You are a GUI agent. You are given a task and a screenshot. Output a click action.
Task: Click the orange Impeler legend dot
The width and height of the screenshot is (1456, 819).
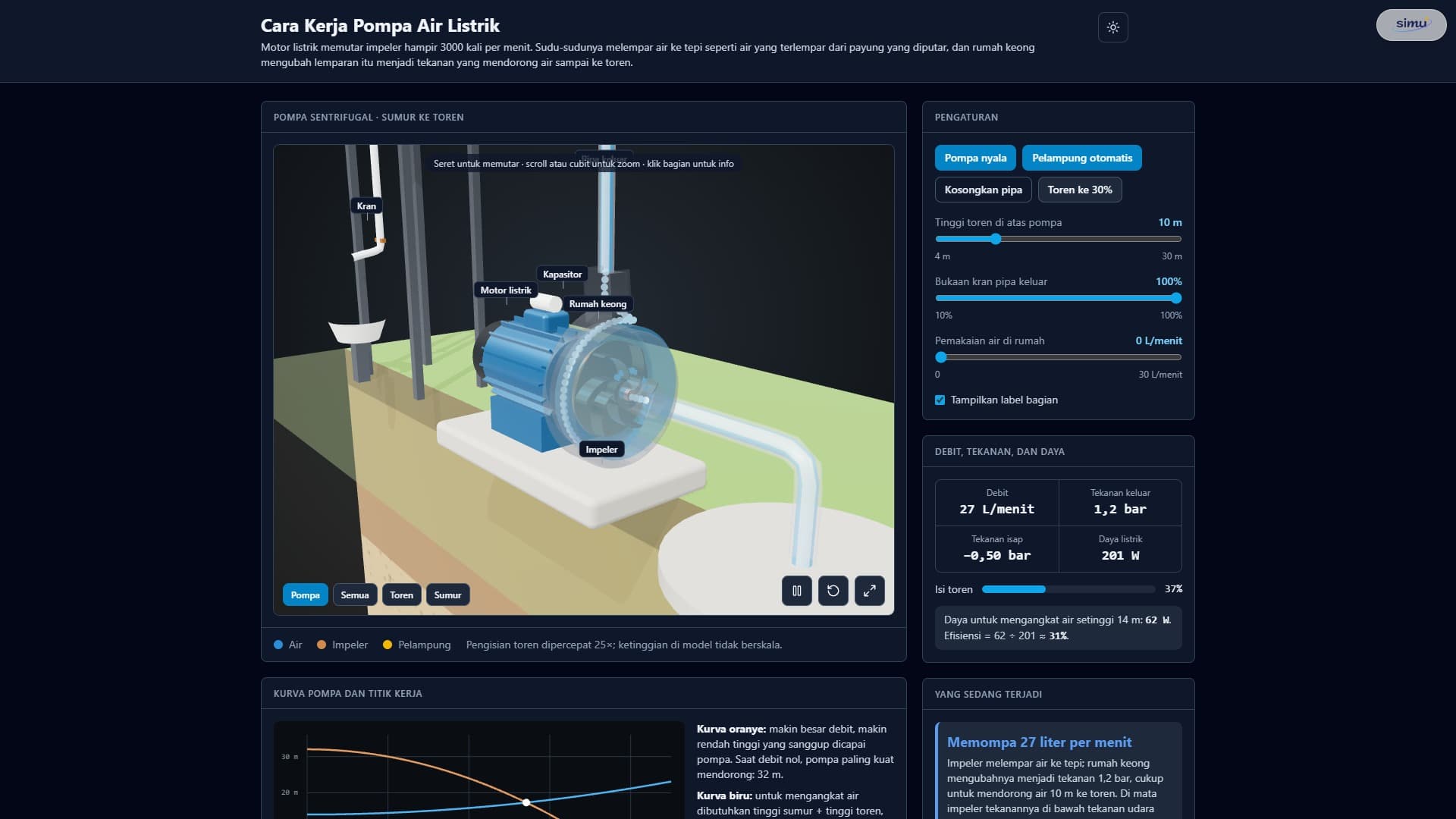322,645
